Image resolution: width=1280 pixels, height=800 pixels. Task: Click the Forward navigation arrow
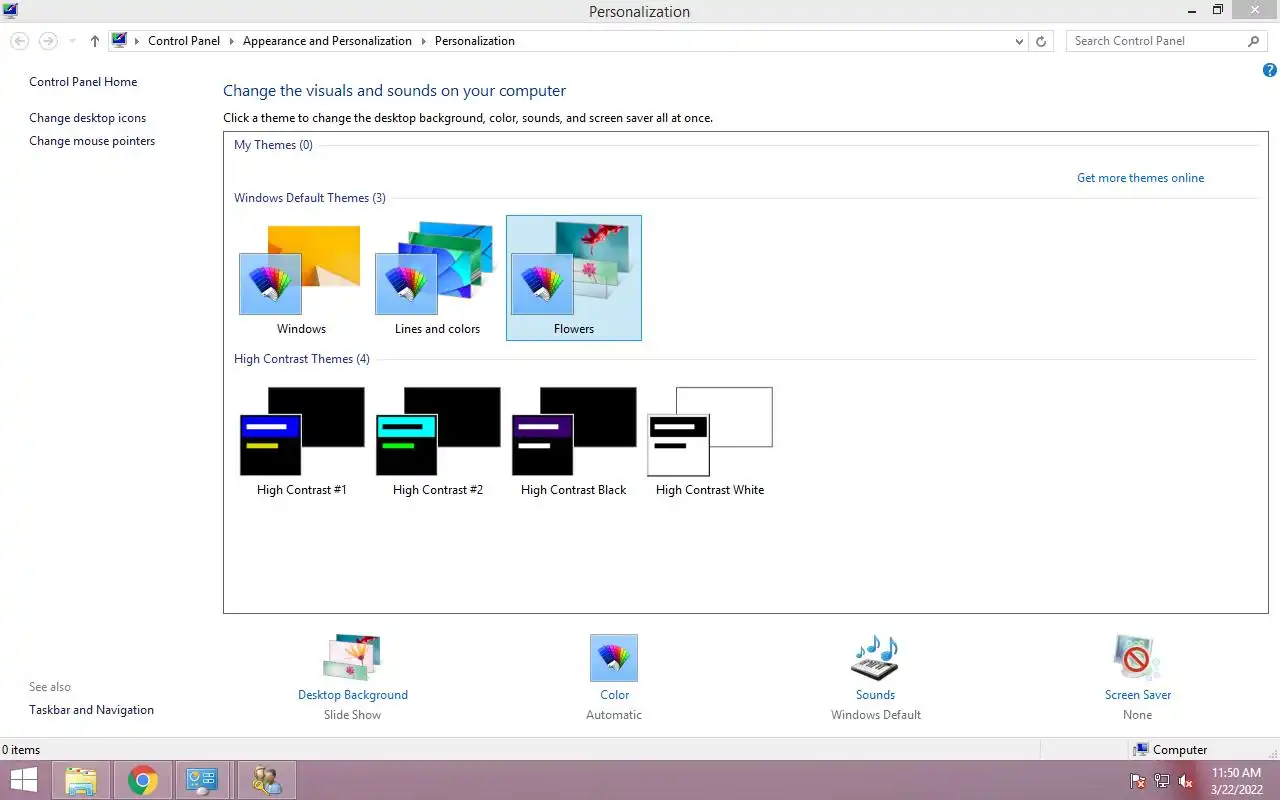click(47, 41)
